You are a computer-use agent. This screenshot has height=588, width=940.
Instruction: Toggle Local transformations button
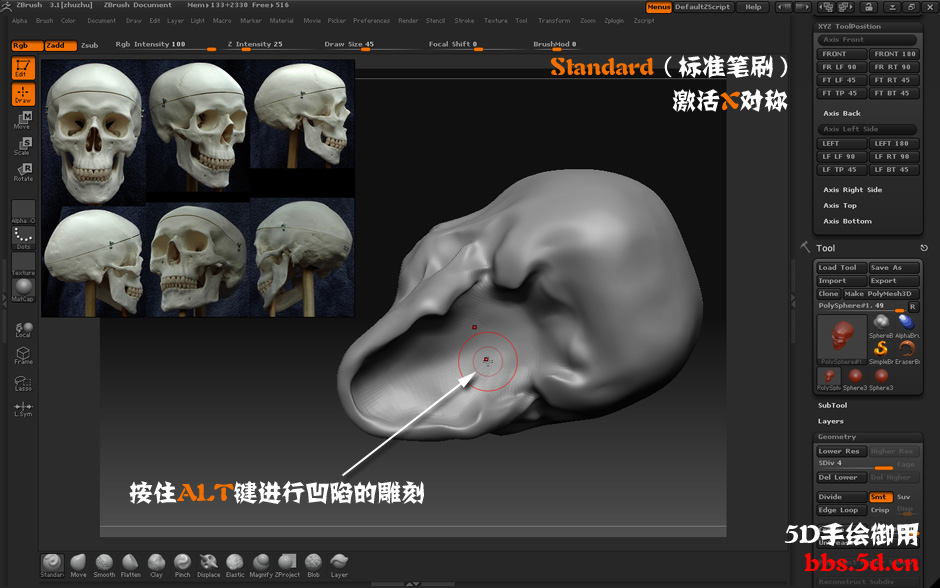point(23,330)
